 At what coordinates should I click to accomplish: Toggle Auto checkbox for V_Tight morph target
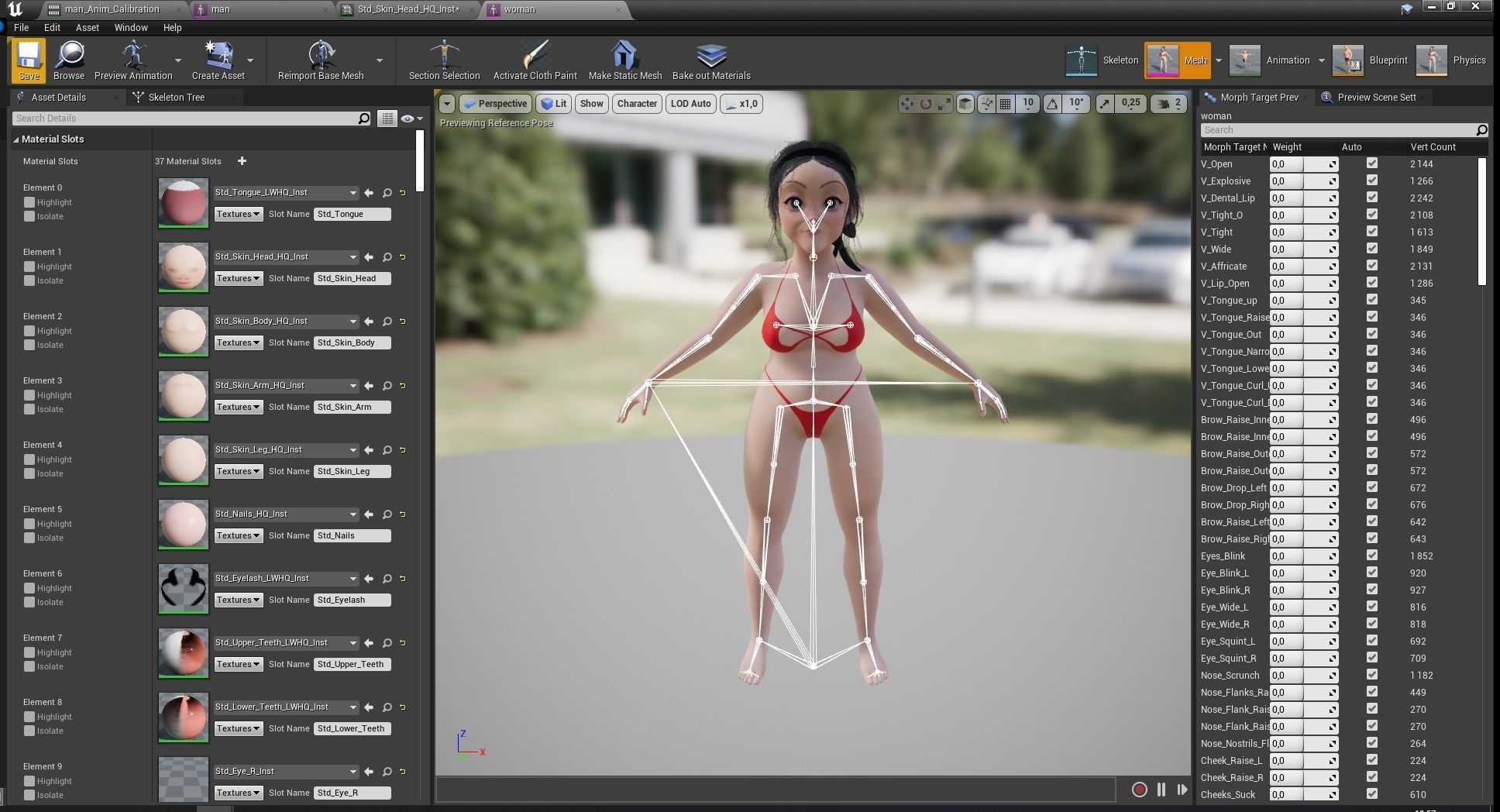point(1372,232)
